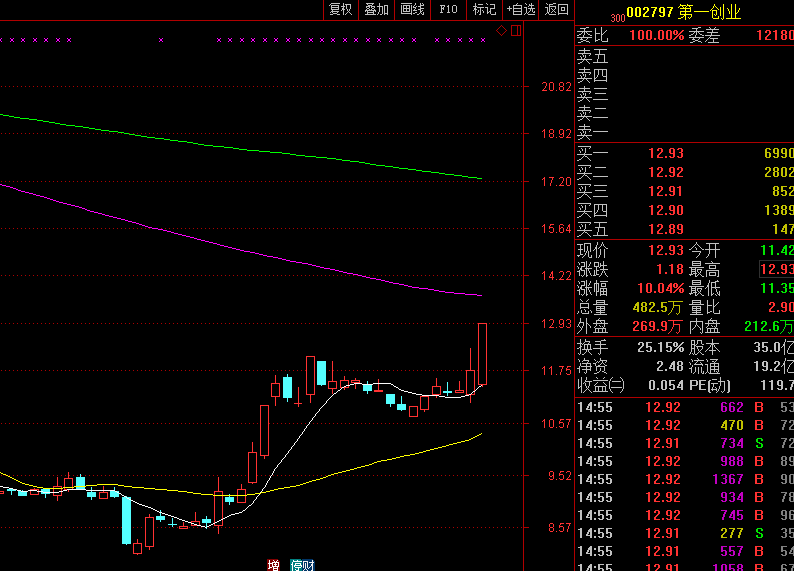Click the small 300 index tag

618,18
